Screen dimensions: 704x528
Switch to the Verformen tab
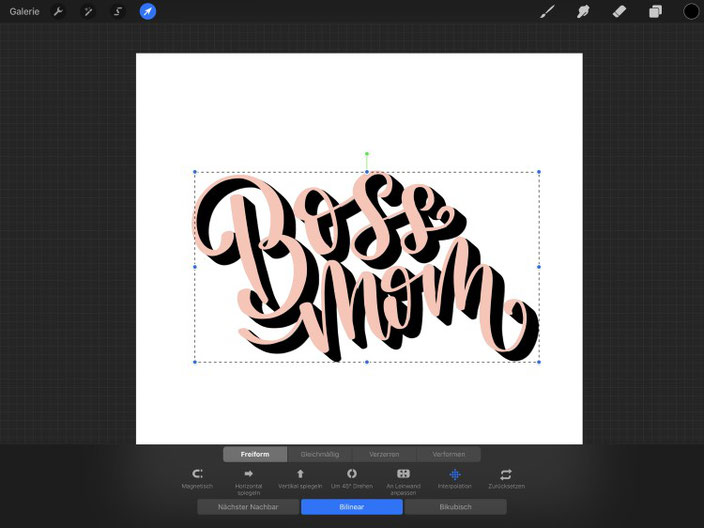pyautogui.click(x=449, y=454)
